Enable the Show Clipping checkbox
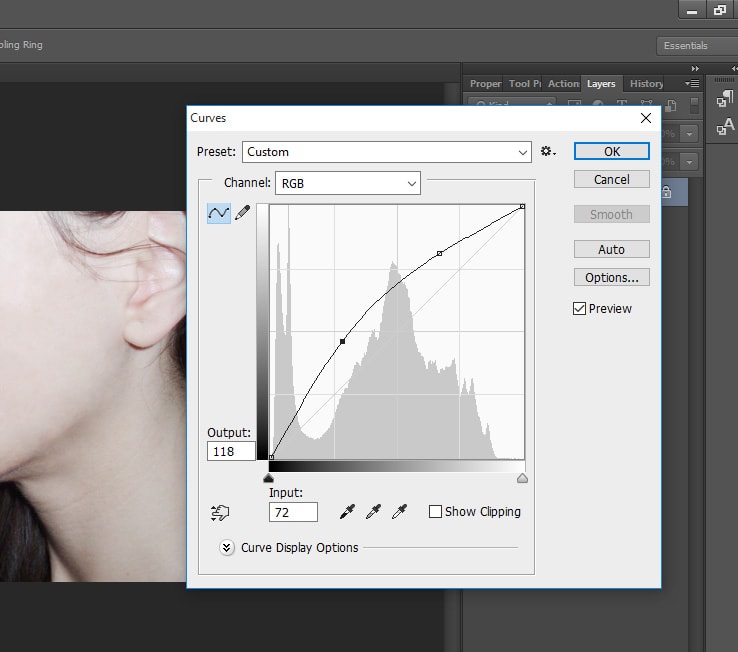The width and height of the screenshot is (738, 652). pyautogui.click(x=435, y=512)
